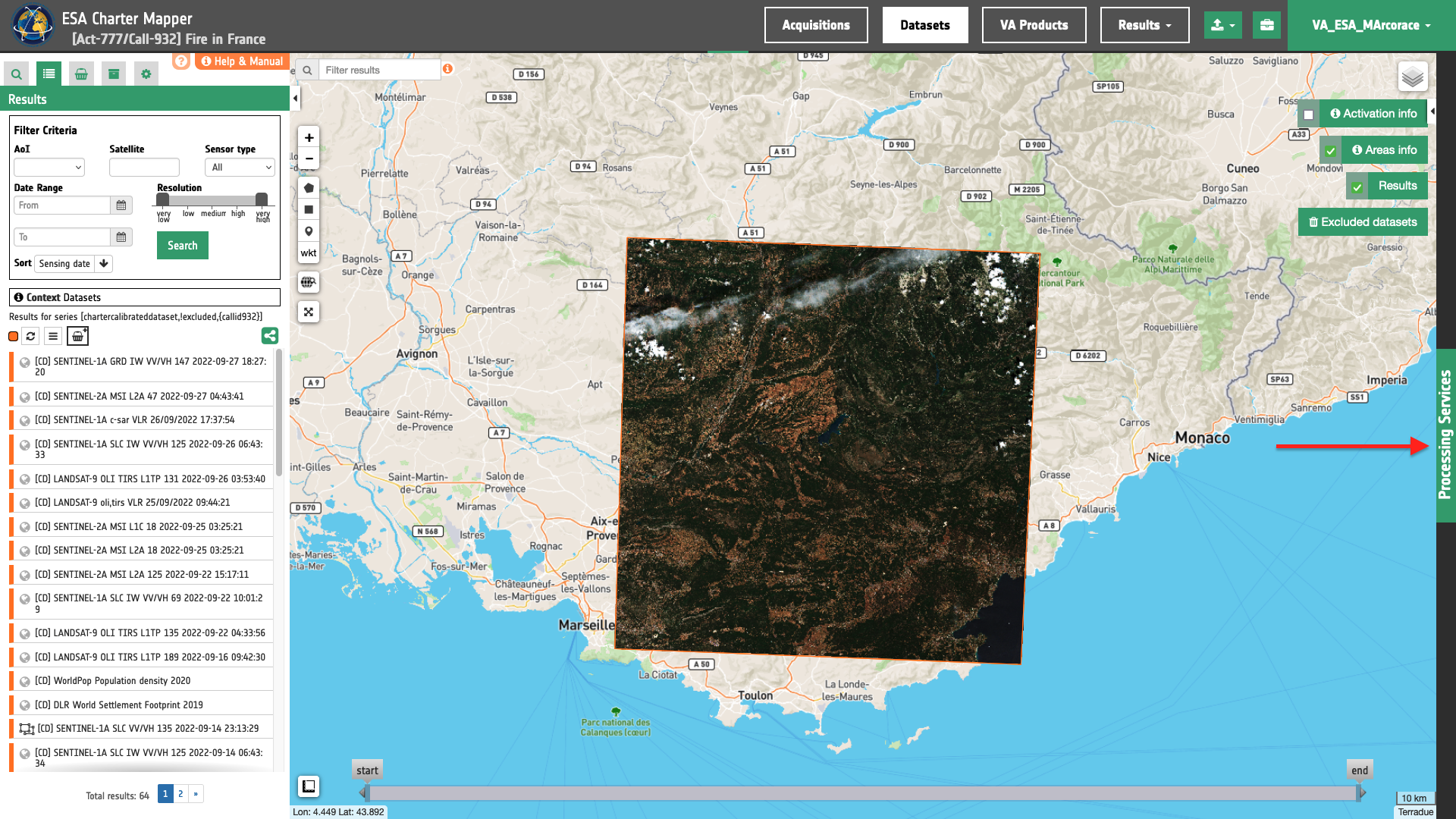Uncheck the Results layer checkbox
1456x819 pixels.
coord(1357,187)
